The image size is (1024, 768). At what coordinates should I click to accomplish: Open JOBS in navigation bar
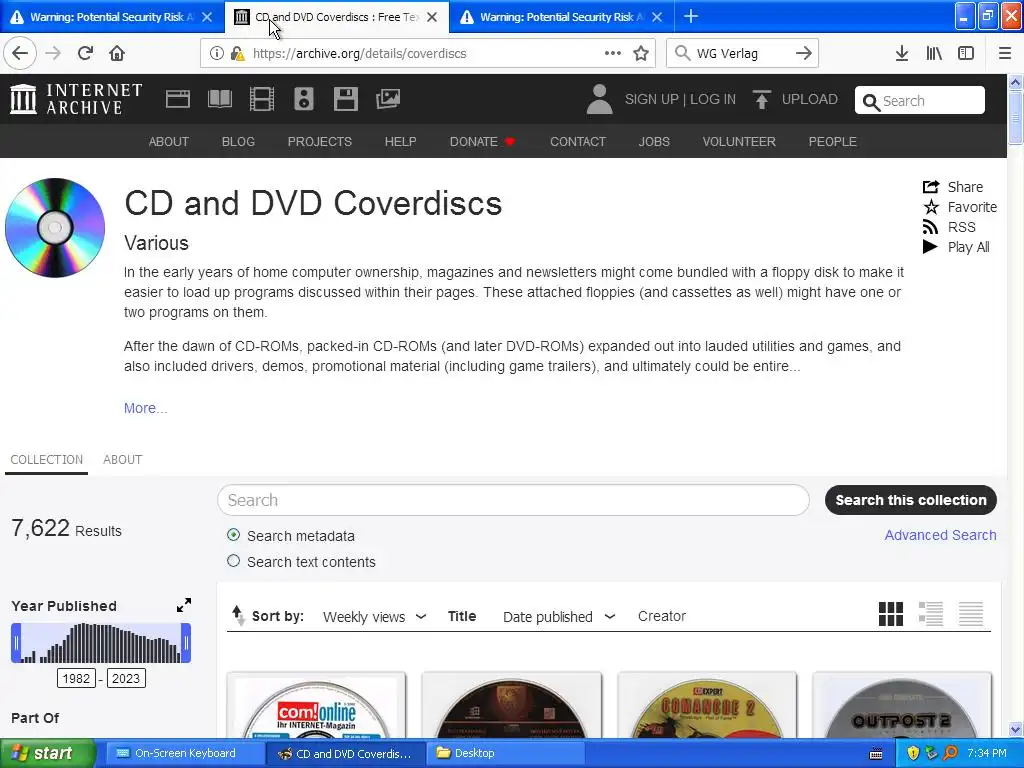pyautogui.click(x=654, y=142)
